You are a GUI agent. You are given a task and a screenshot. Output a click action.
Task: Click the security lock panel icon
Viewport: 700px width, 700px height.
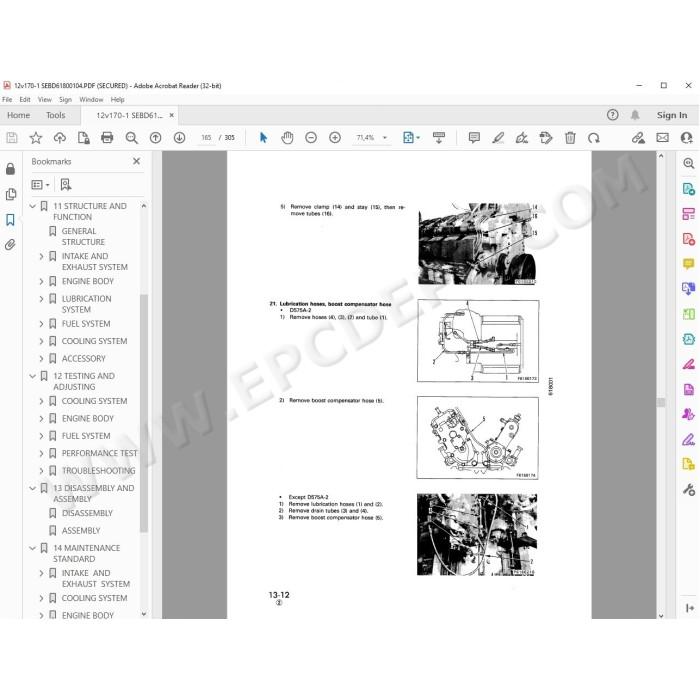pyautogui.click(x=10, y=169)
